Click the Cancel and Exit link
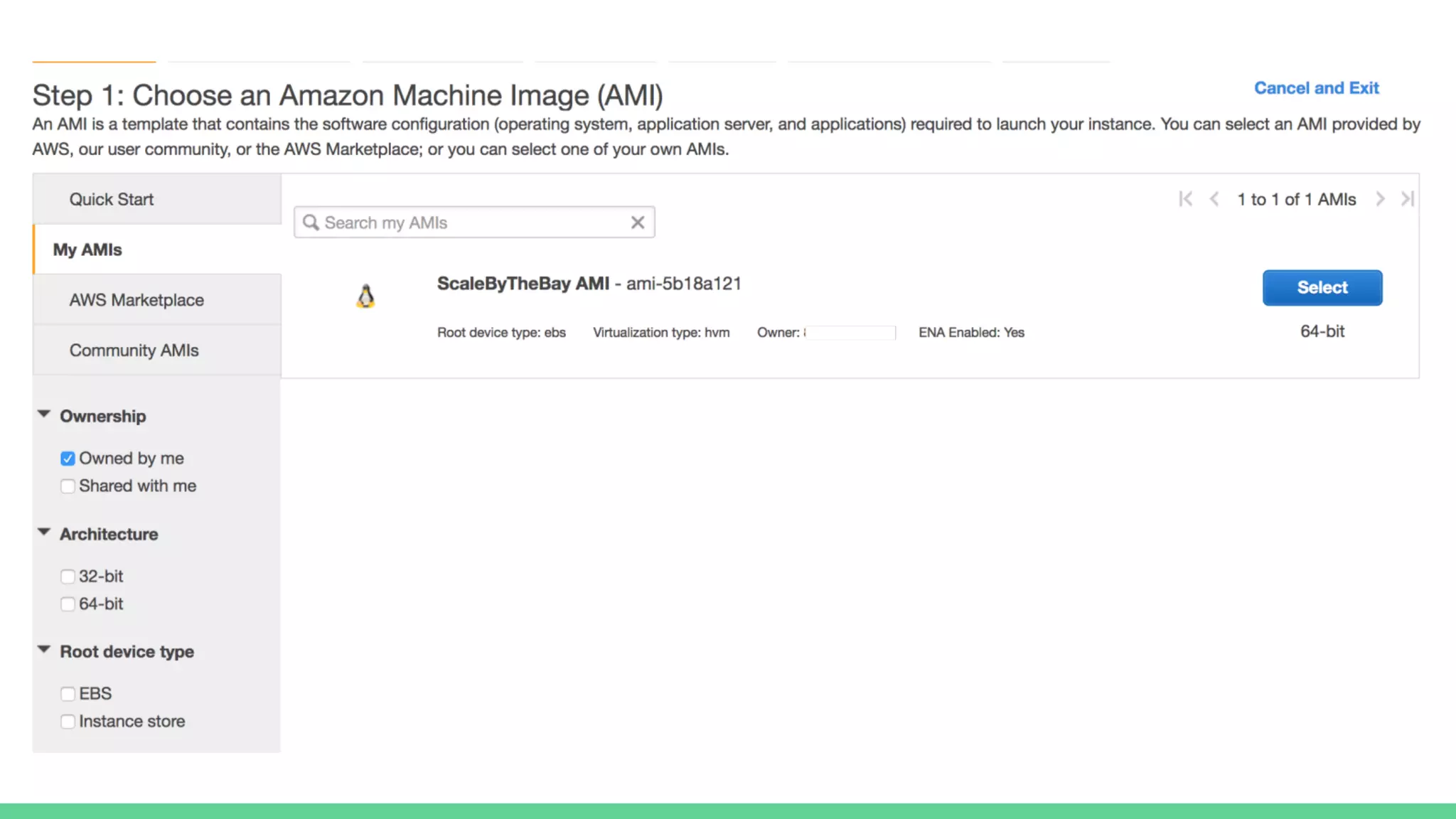Image resolution: width=1456 pixels, height=819 pixels. point(1316,88)
